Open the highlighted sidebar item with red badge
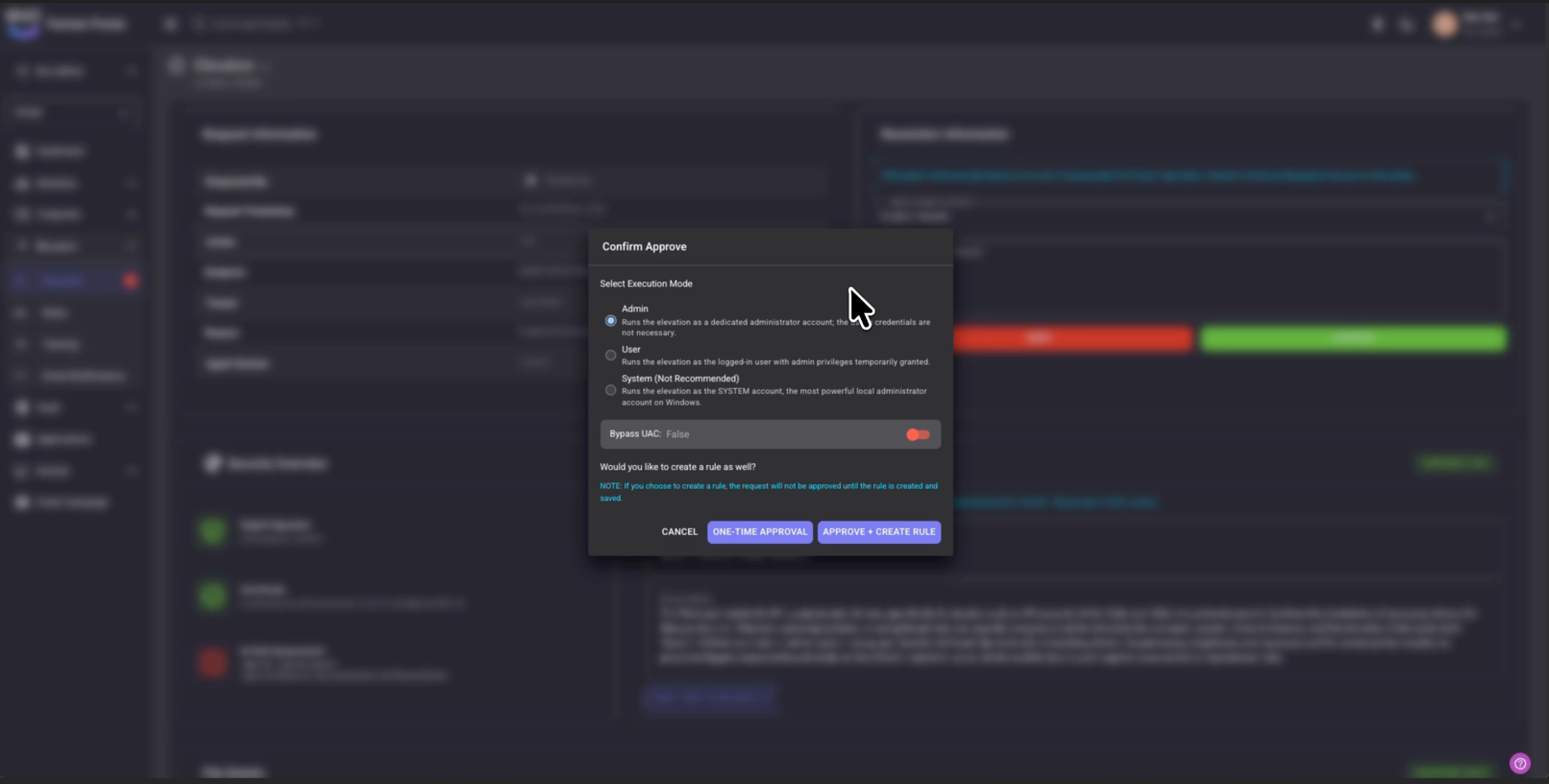 click(63, 281)
